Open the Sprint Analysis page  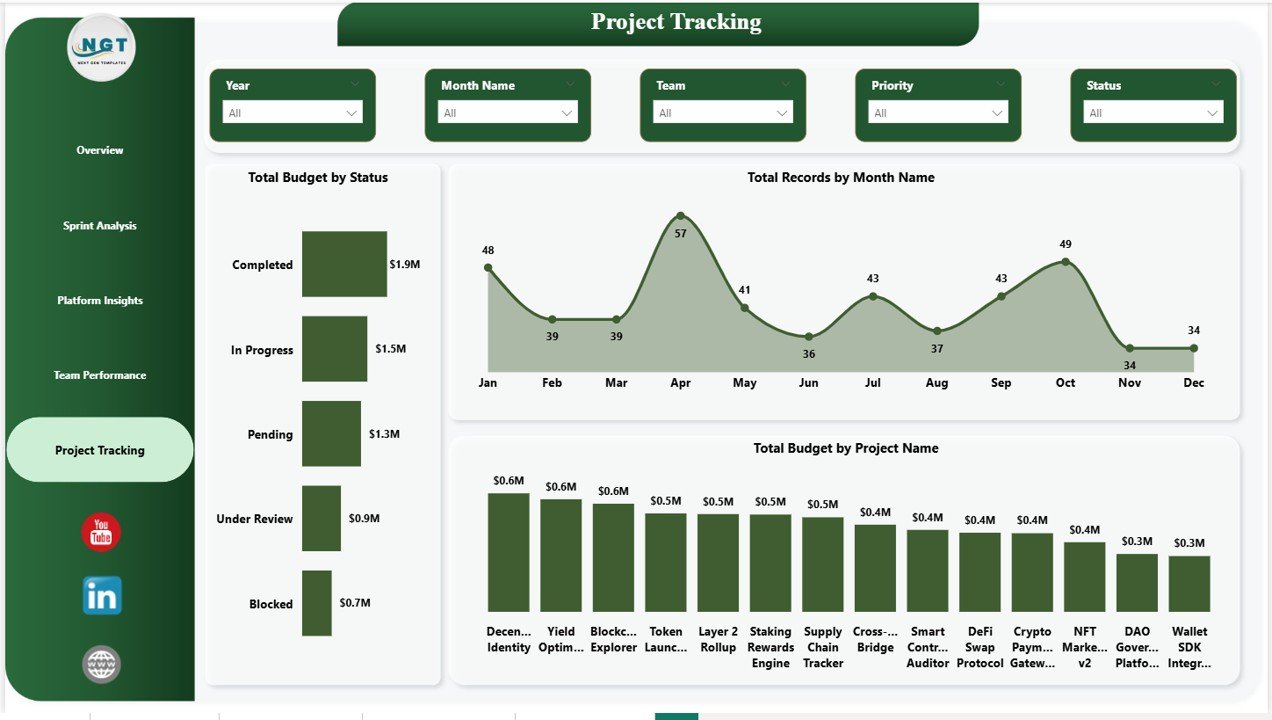point(99,225)
